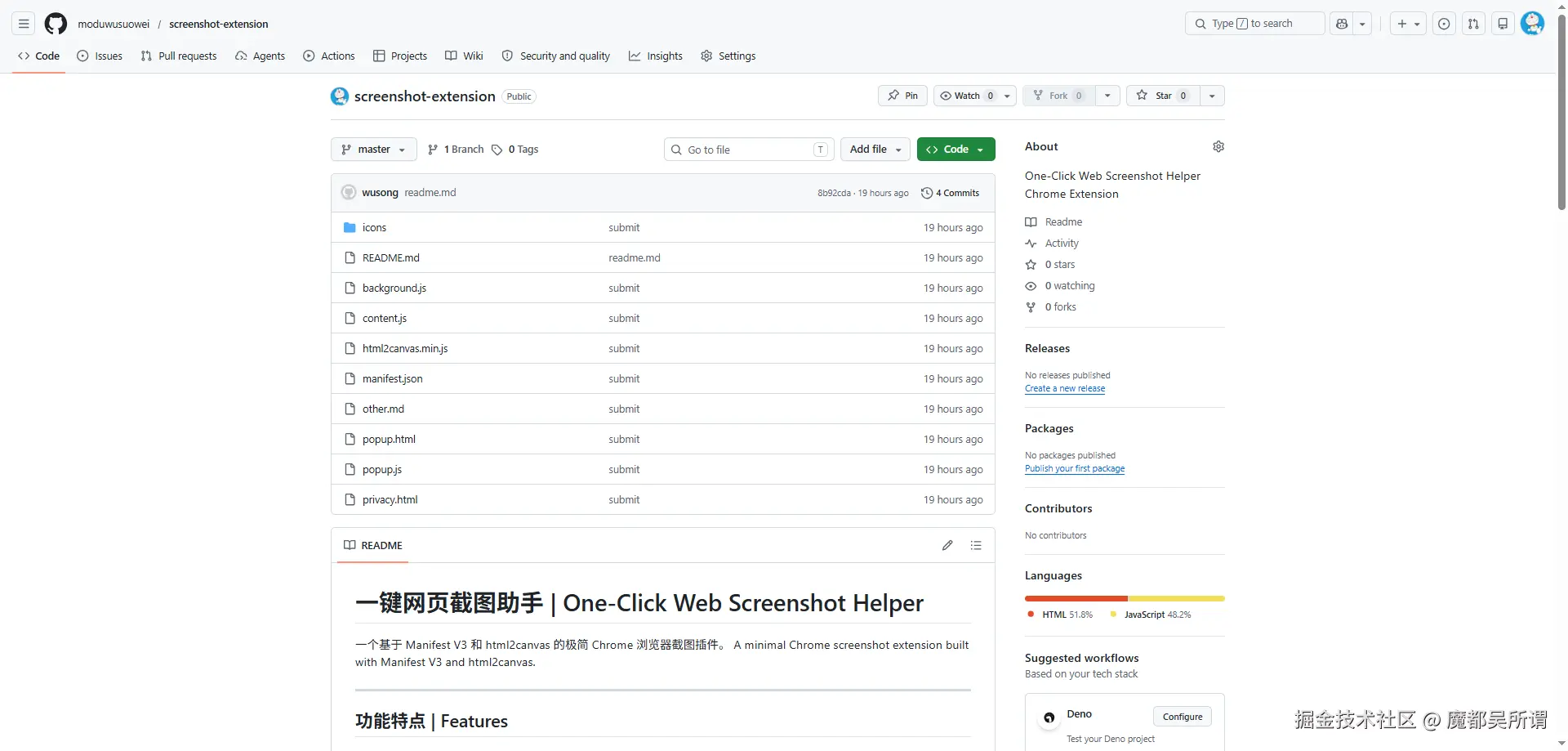Fork the repository
The height and width of the screenshot is (751, 1568).
coord(1059,96)
